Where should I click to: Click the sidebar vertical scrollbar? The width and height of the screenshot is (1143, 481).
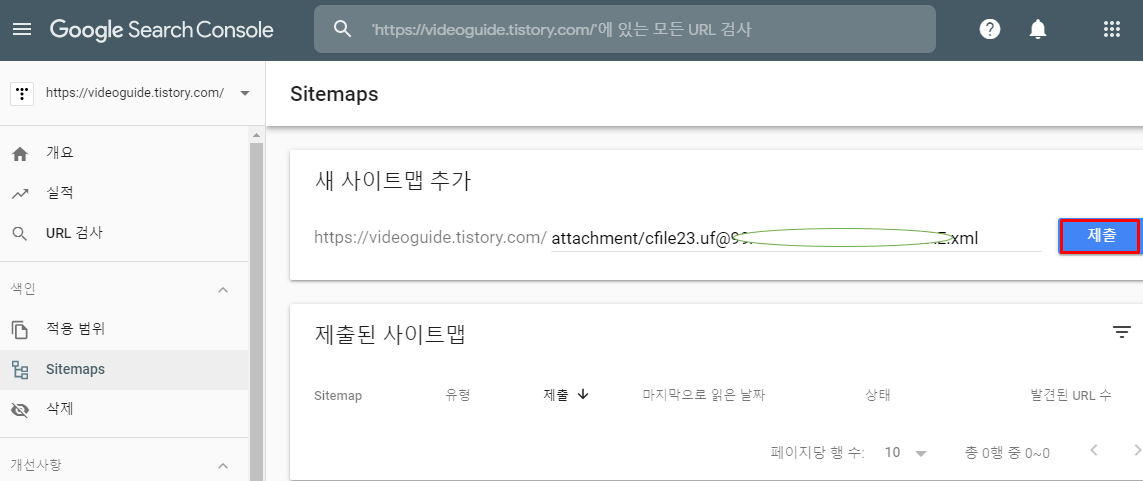pyautogui.click(x=256, y=312)
